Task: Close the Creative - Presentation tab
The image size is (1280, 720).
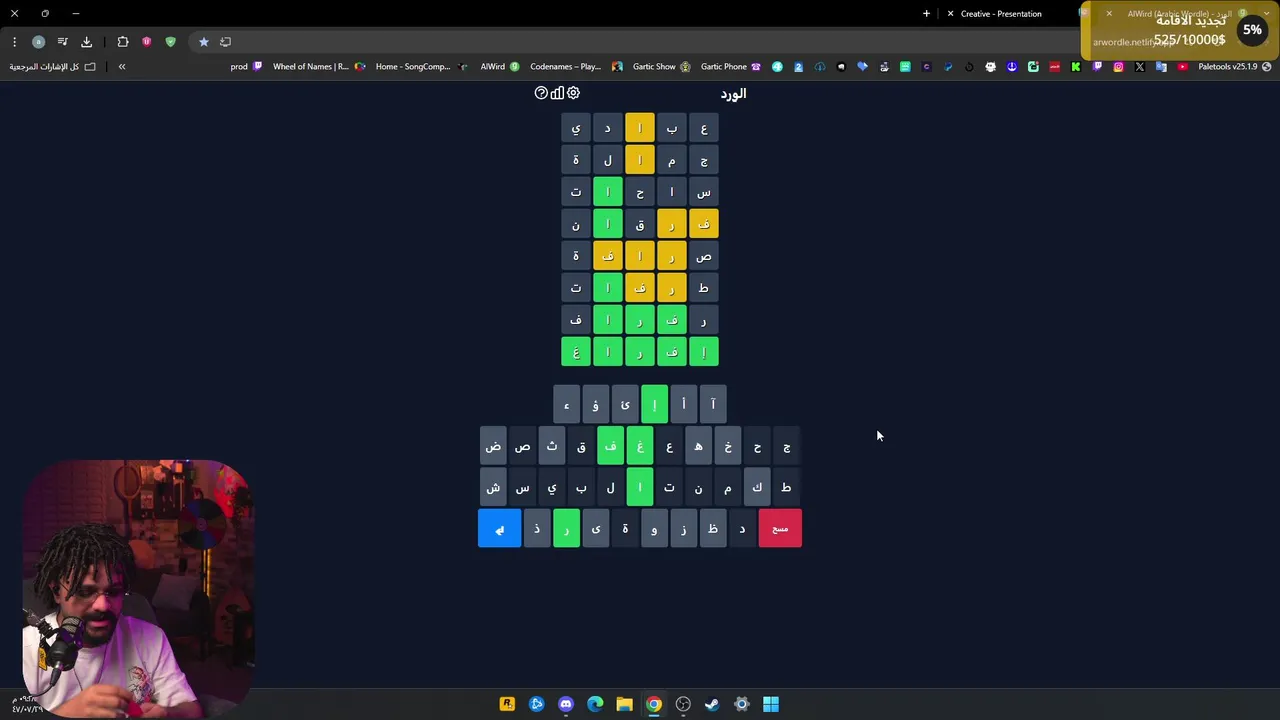Action: pyautogui.click(x=950, y=14)
